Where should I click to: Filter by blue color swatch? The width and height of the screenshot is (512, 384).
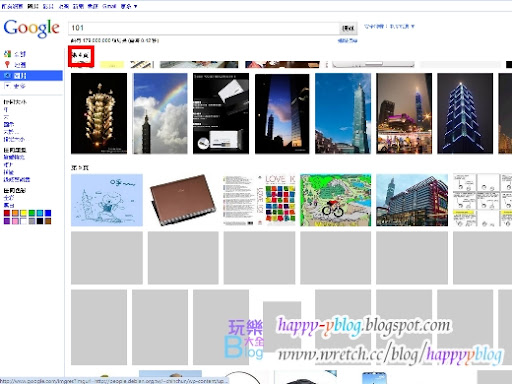pyautogui.click(x=48, y=213)
